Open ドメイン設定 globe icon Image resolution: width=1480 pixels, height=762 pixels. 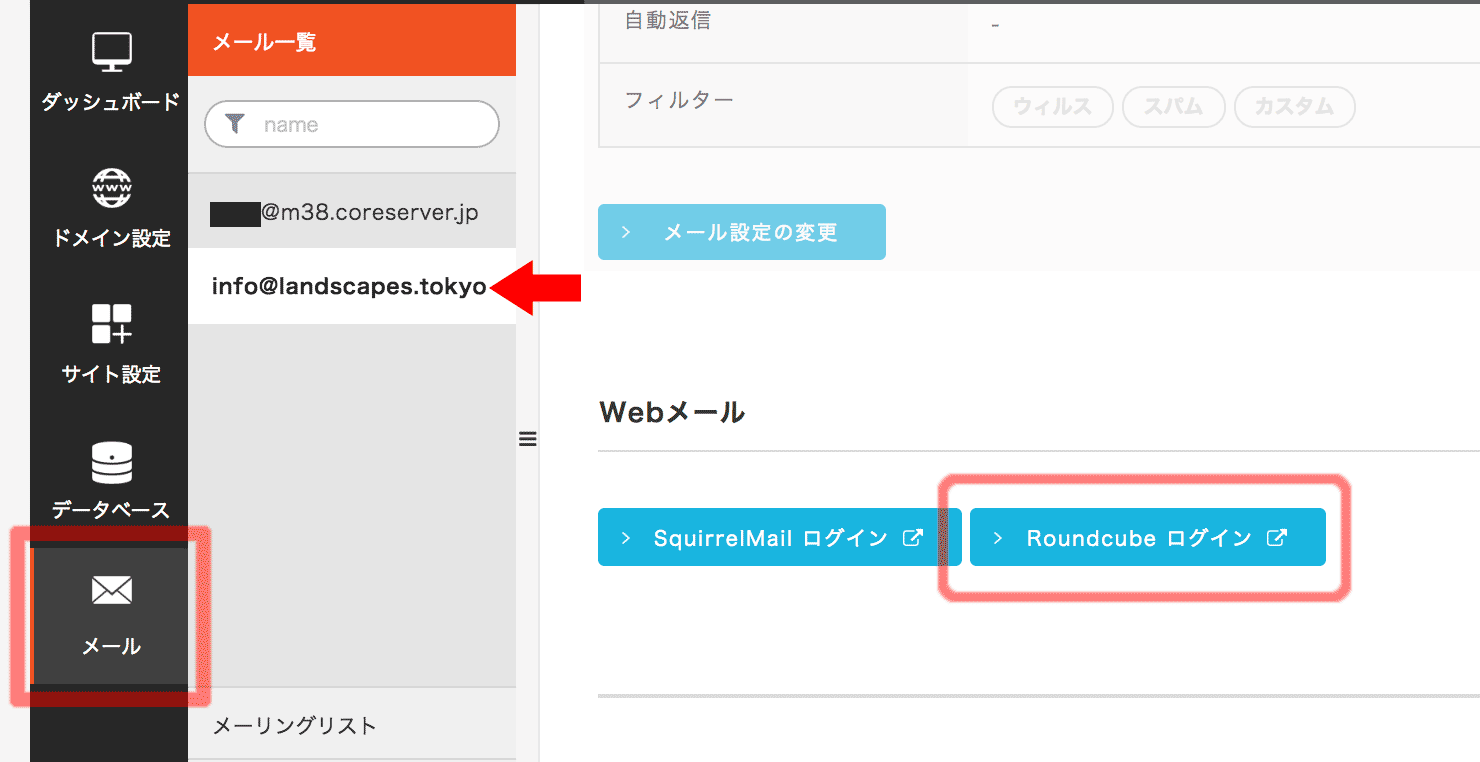click(111, 188)
